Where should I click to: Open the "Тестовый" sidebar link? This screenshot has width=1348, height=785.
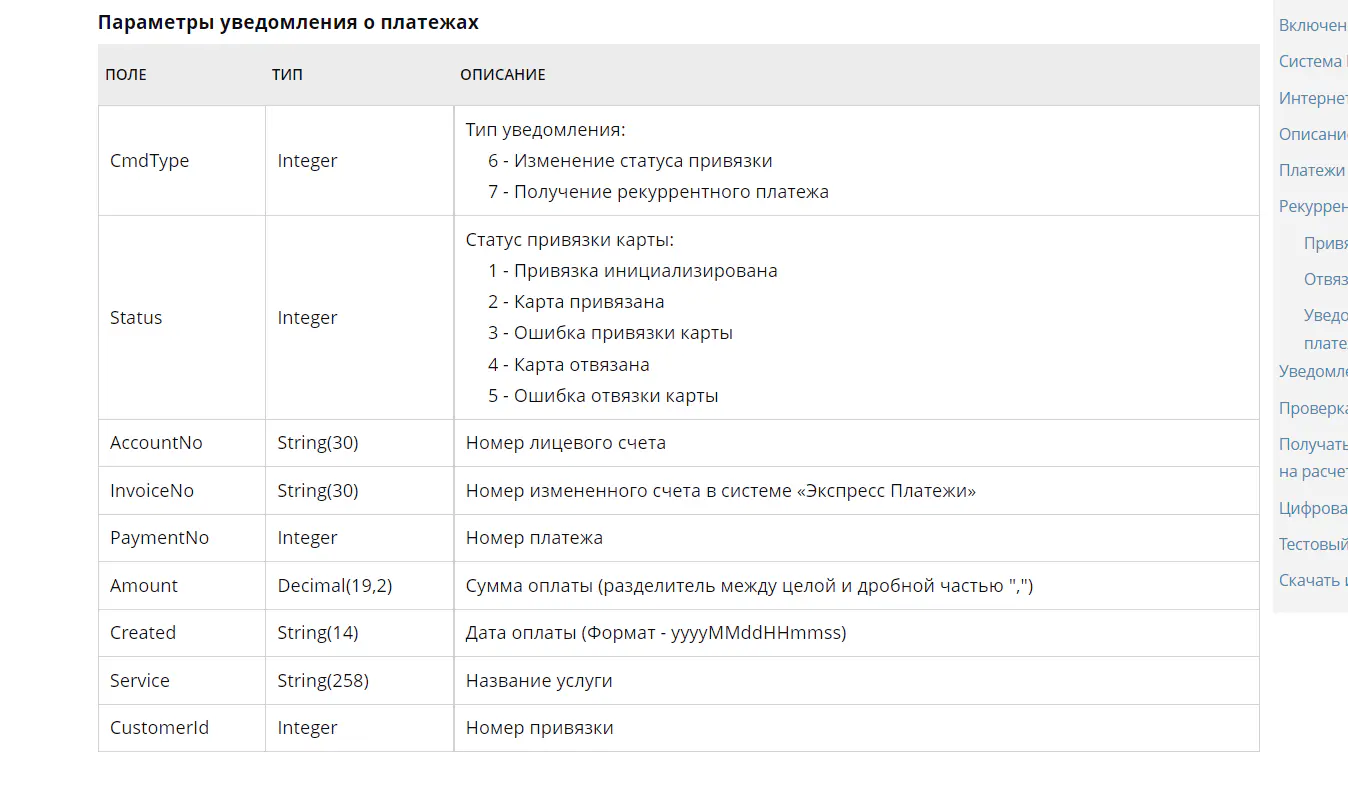pyautogui.click(x=1313, y=544)
